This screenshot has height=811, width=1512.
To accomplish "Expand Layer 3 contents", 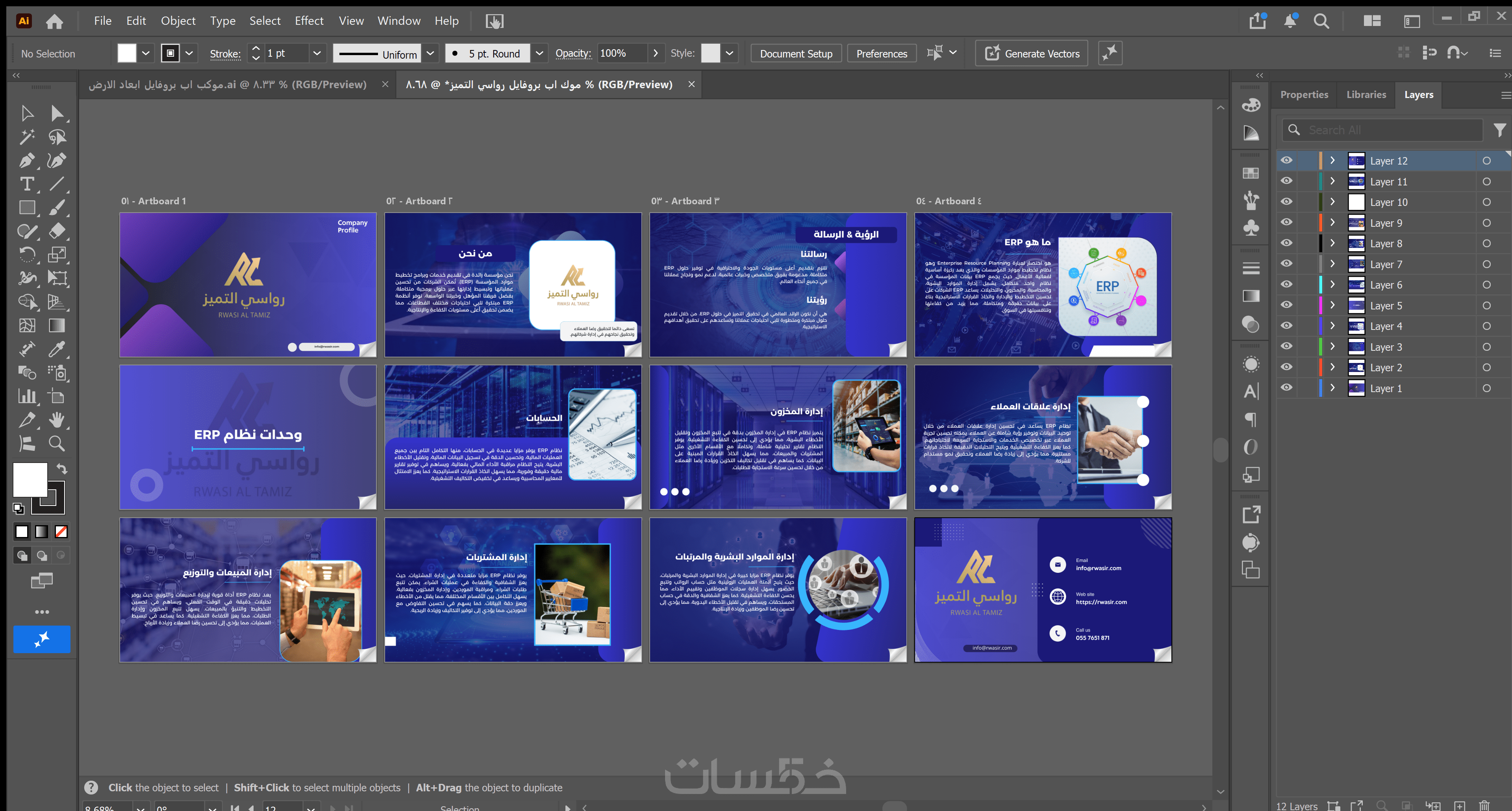I will point(1332,347).
